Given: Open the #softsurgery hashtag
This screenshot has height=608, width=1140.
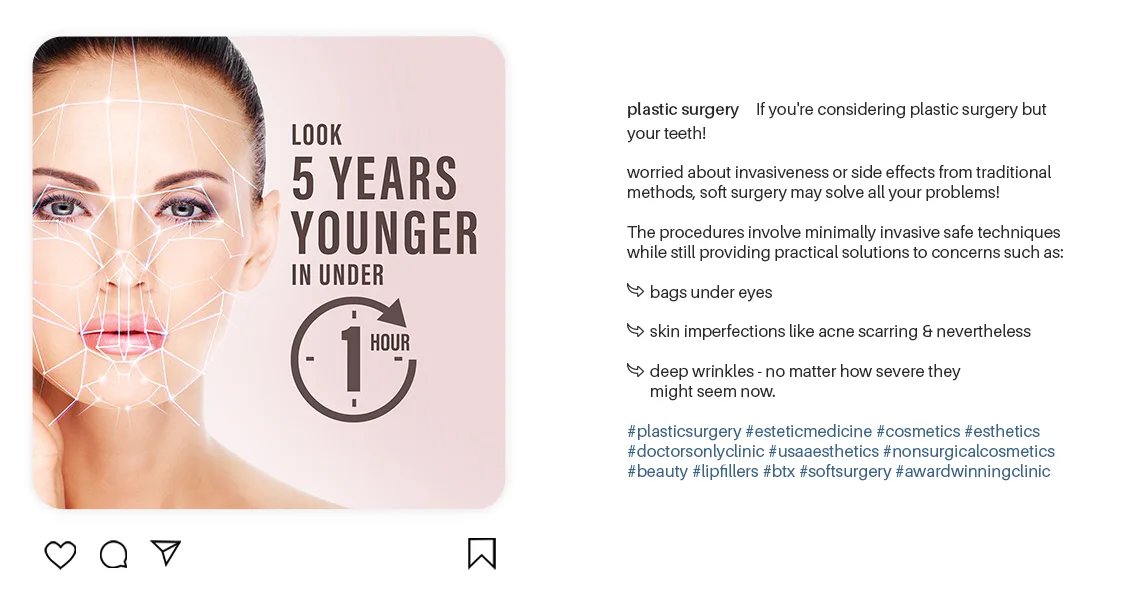Looking at the screenshot, I should click(x=845, y=471).
